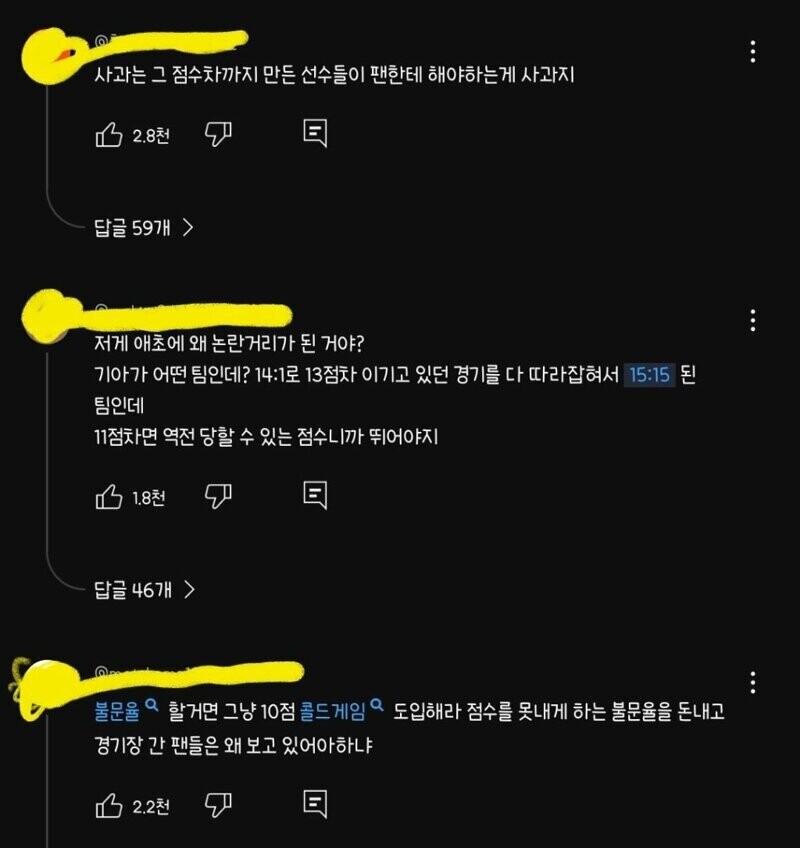Screen dimensions: 800x848
Task: Expand 답글 59개 replies
Action: tap(144, 228)
